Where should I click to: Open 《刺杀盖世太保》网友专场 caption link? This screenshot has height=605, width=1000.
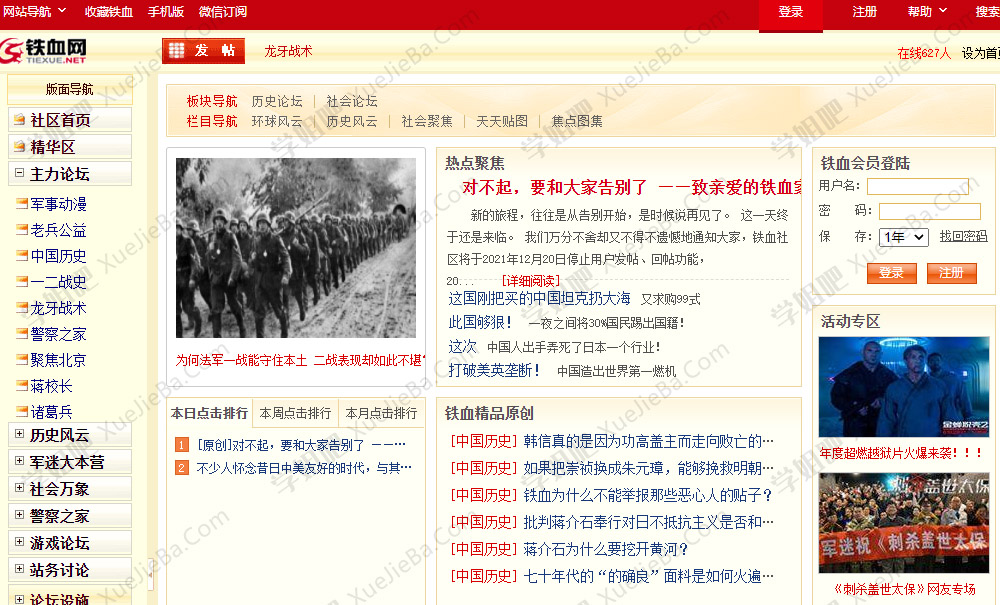[x=904, y=589]
